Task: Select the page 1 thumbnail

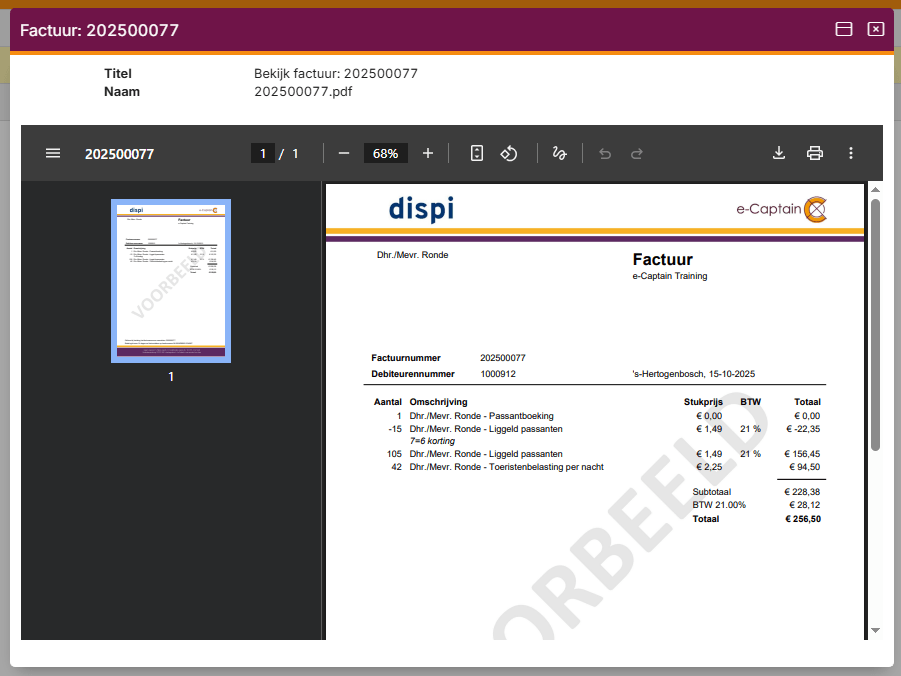Action: 171,281
